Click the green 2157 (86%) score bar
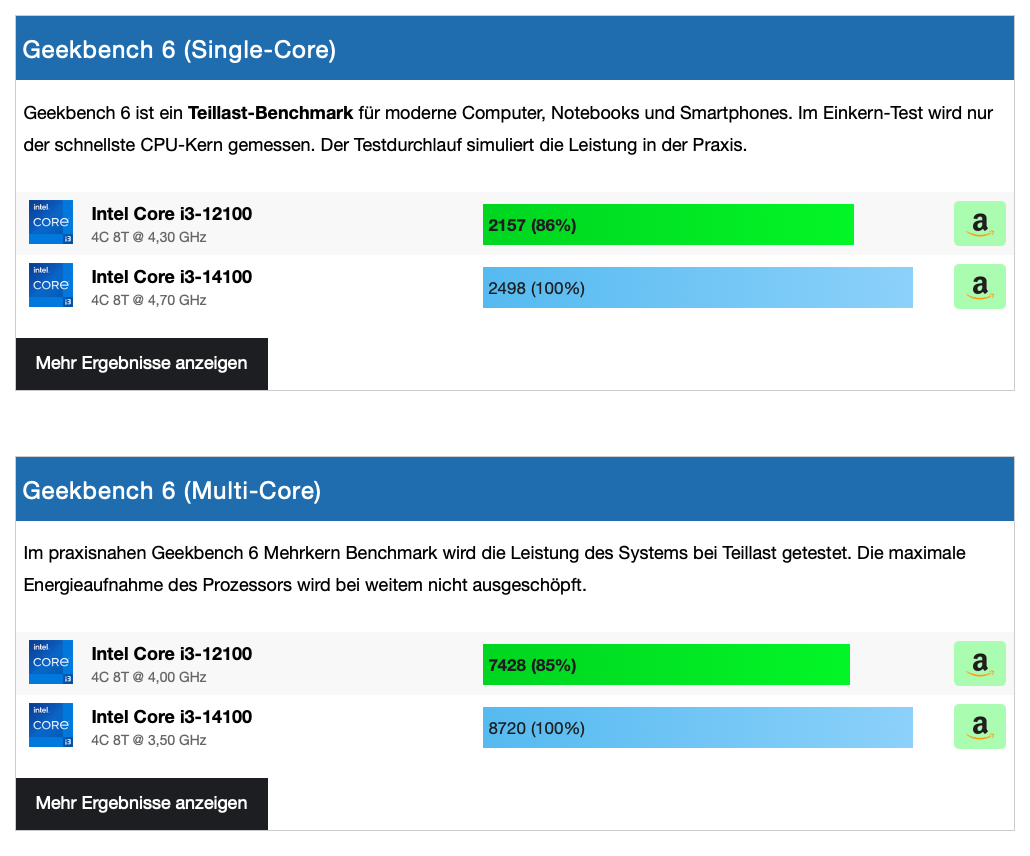This screenshot has width=1030, height=856. 668,225
